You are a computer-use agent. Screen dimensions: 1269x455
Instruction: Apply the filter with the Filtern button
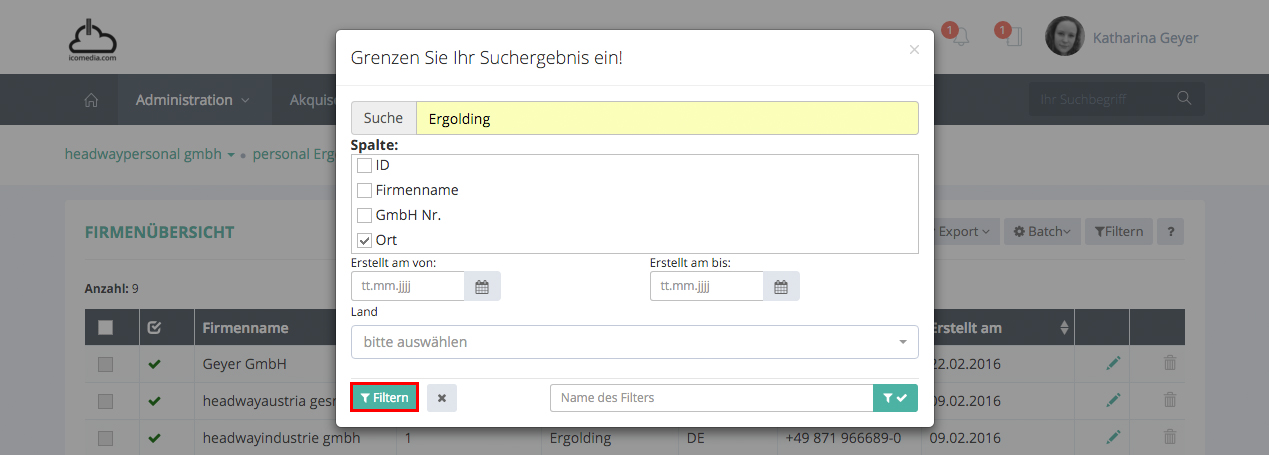click(x=384, y=398)
